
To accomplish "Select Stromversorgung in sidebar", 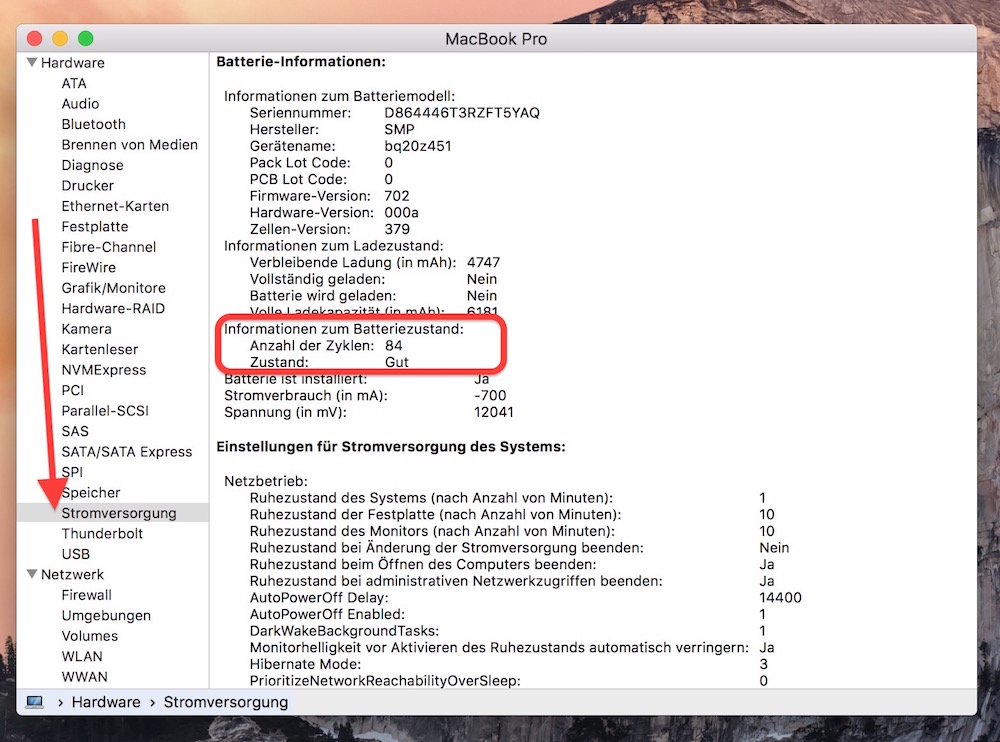I will click(119, 513).
